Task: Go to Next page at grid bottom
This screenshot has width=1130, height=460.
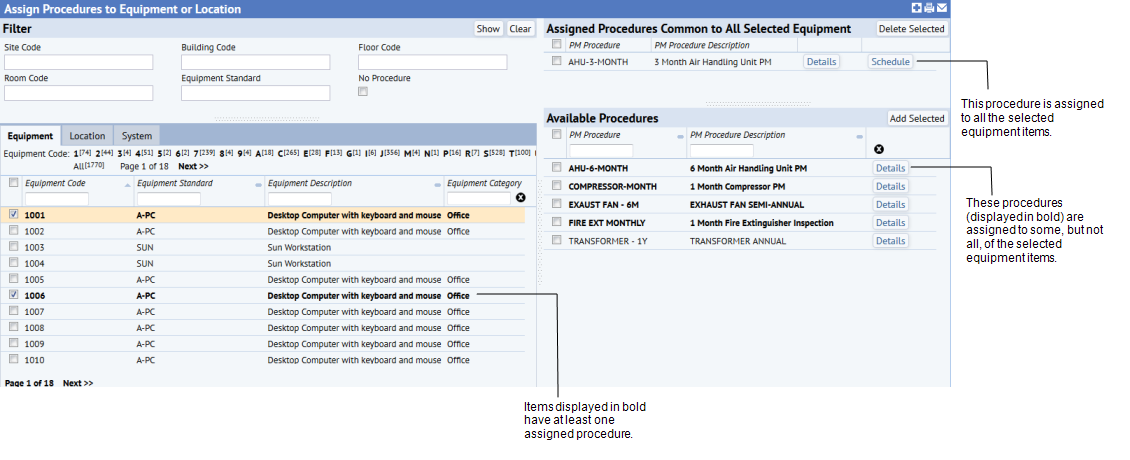Action: 78,383
